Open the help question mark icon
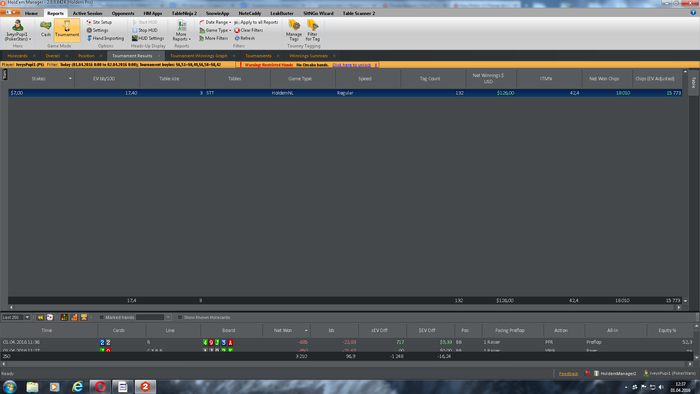Screen dimensions: 700x394 [x=693, y=13]
